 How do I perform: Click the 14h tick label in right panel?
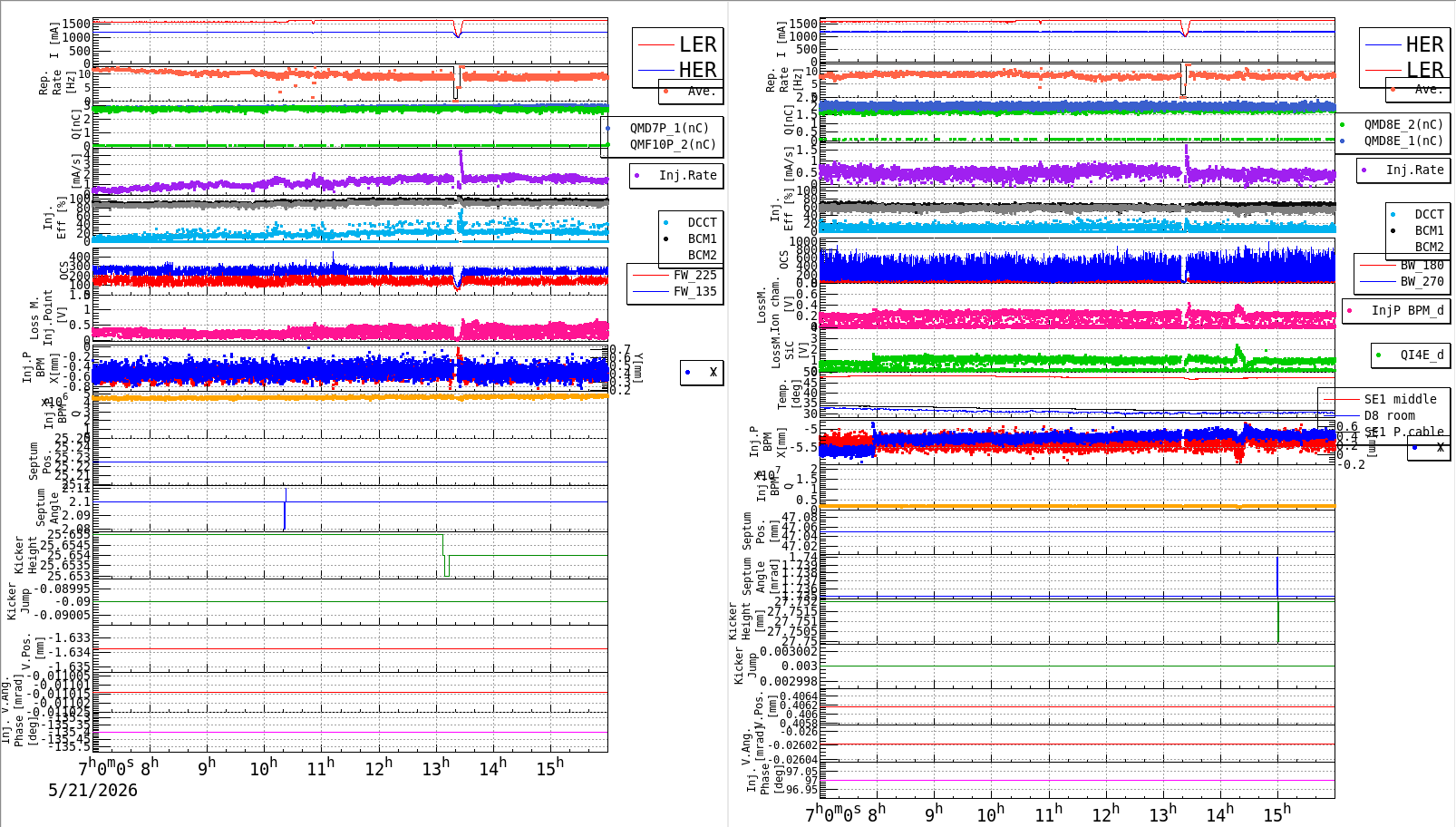[x=1220, y=814]
